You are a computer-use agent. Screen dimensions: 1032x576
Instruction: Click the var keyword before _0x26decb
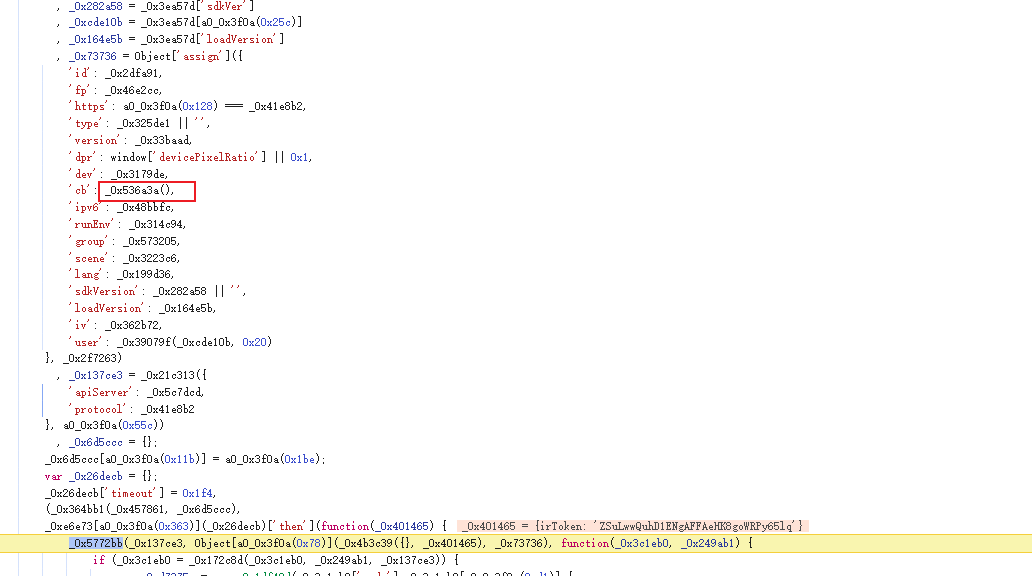(52, 476)
